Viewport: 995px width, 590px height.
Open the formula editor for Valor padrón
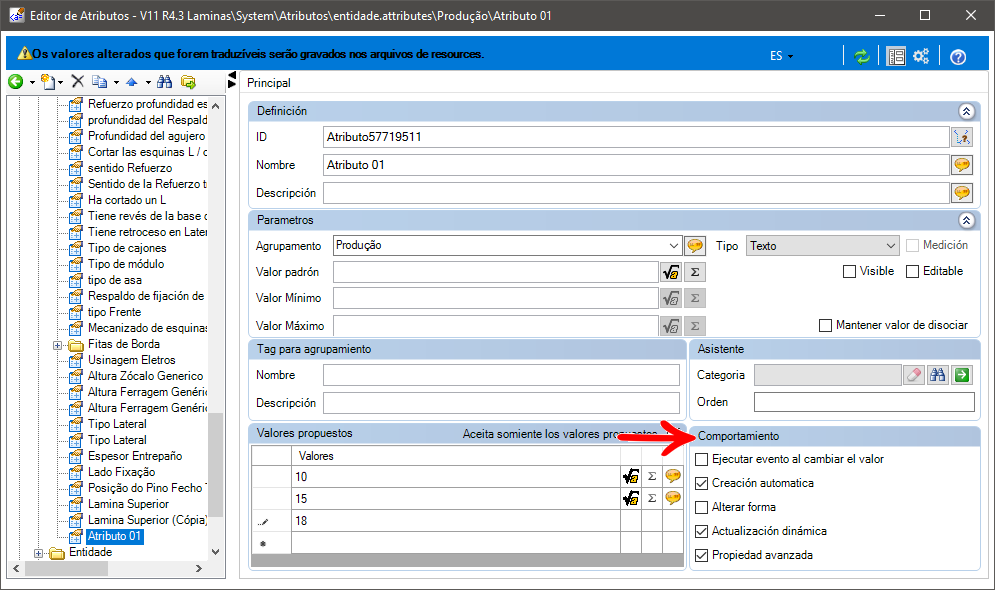coord(671,272)
